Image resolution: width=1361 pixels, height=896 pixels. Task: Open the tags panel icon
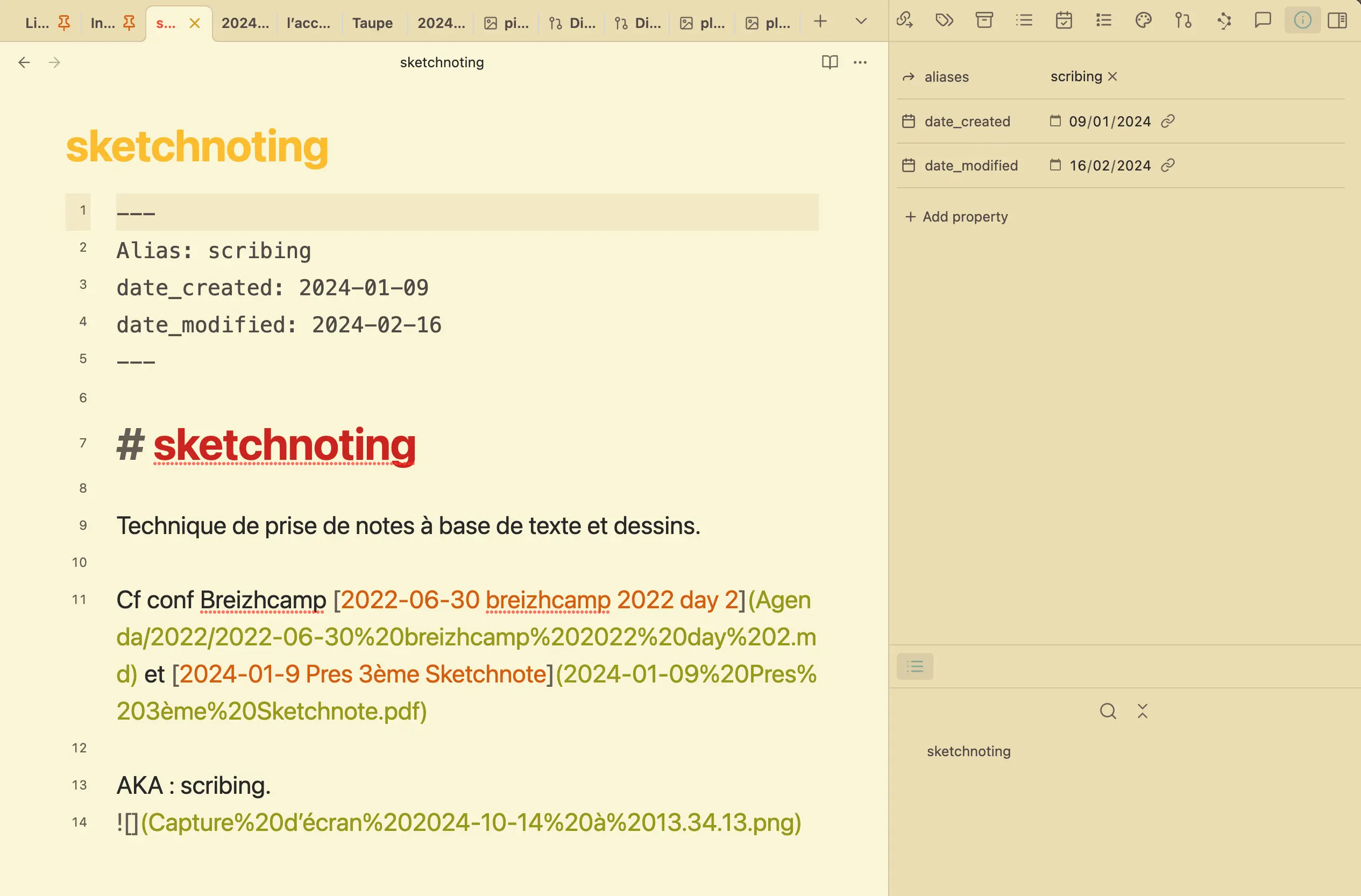pos(944,20)
